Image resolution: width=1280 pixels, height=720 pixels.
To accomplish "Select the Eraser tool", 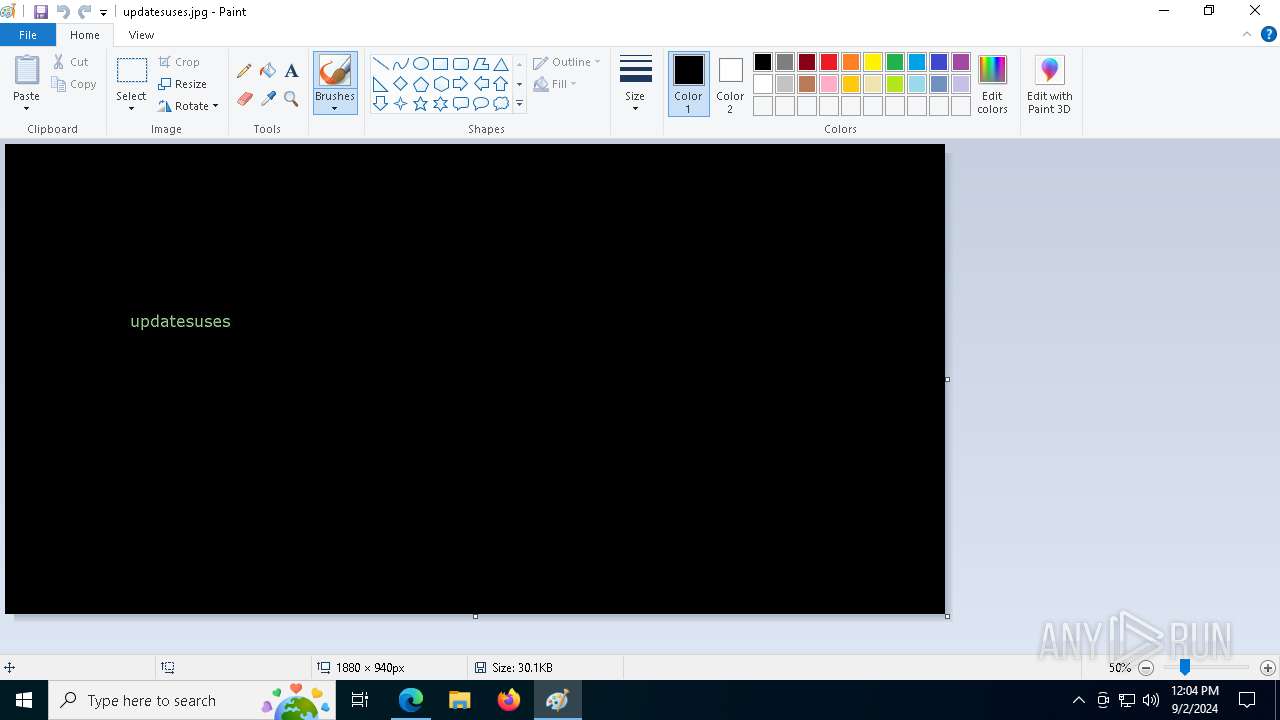I will (244, 98).
